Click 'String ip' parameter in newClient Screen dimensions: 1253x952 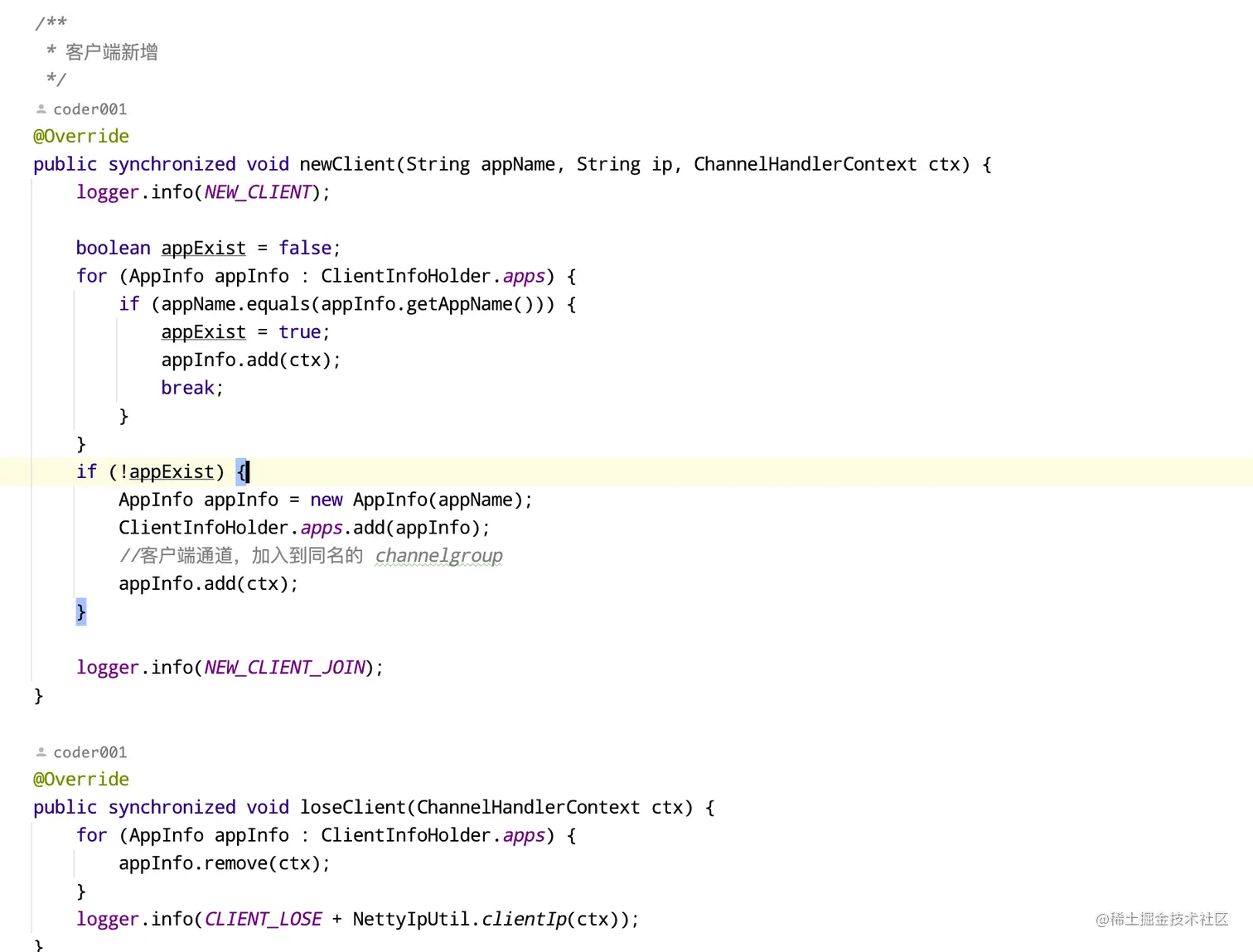624,164
